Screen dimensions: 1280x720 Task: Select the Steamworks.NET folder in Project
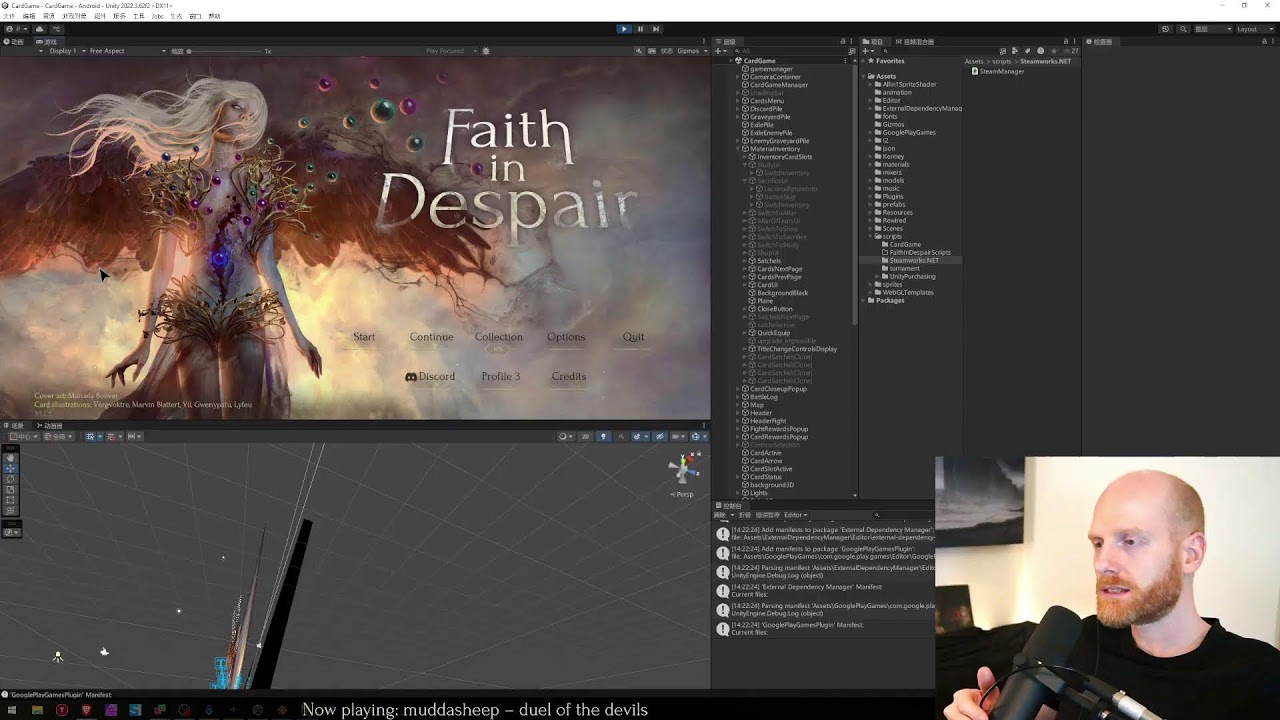coord(914,261)
